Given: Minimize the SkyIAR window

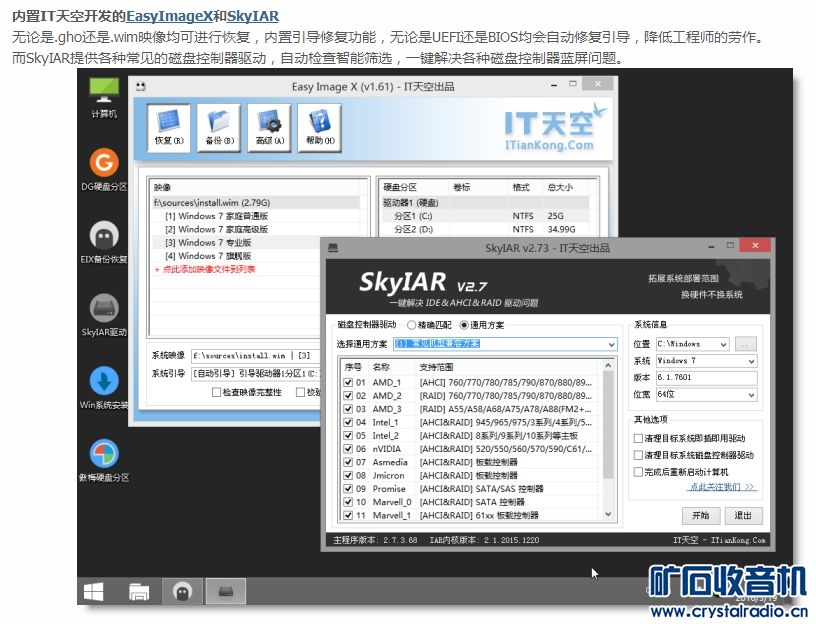Looking at the screenshot, I should click(712, 246).
